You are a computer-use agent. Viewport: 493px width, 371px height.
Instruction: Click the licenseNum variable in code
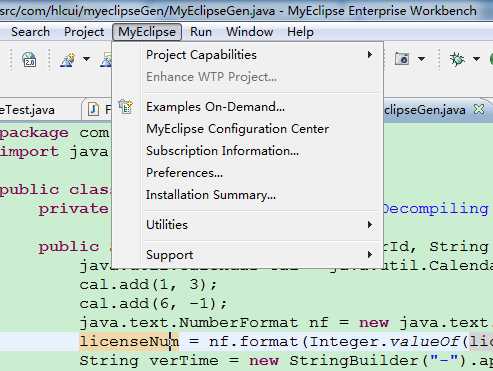click(x=129, y=342)
